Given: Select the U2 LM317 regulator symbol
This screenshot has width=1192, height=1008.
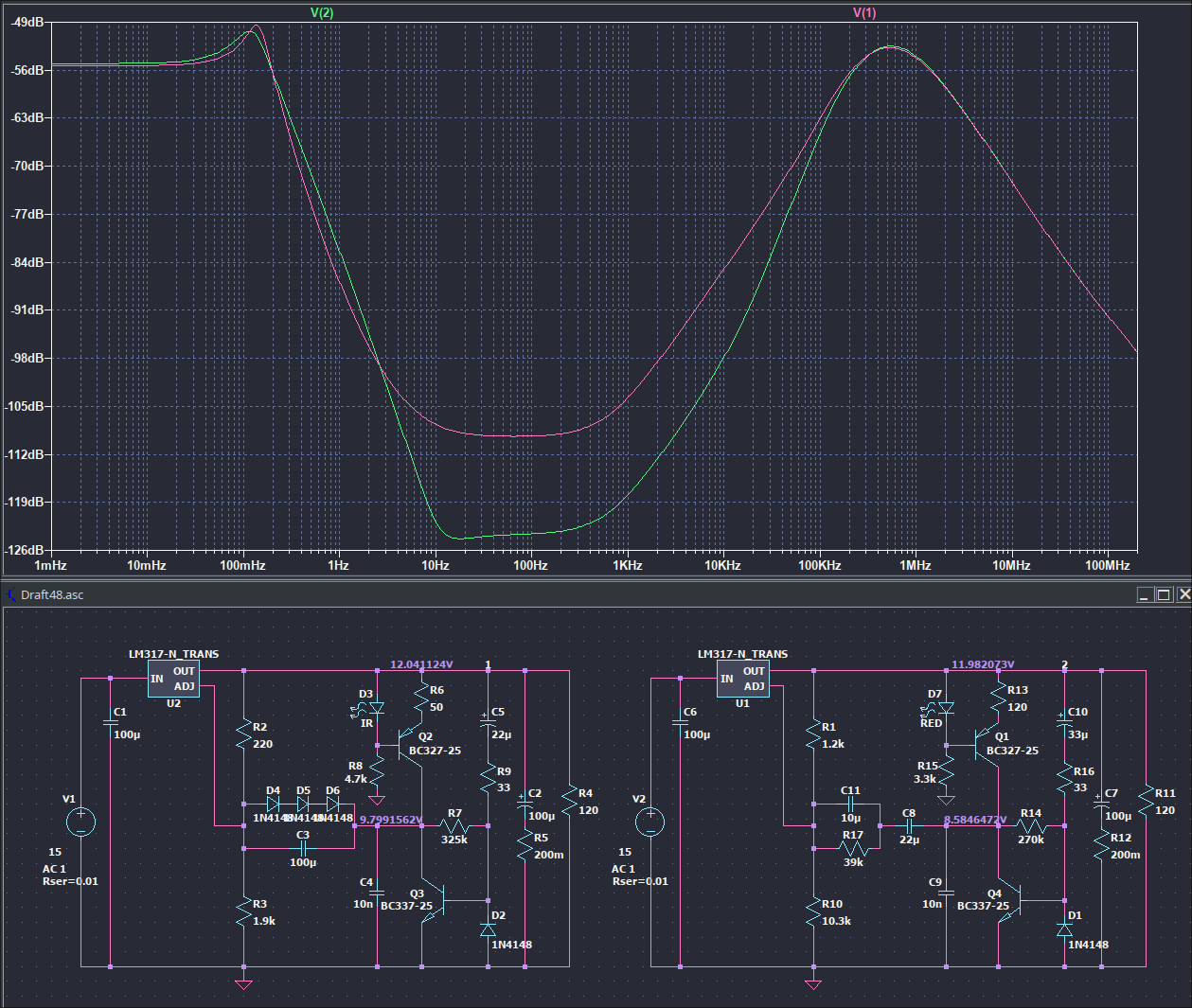Looking at the screenshot, I should pyautogui.click(x=174, y=679).
